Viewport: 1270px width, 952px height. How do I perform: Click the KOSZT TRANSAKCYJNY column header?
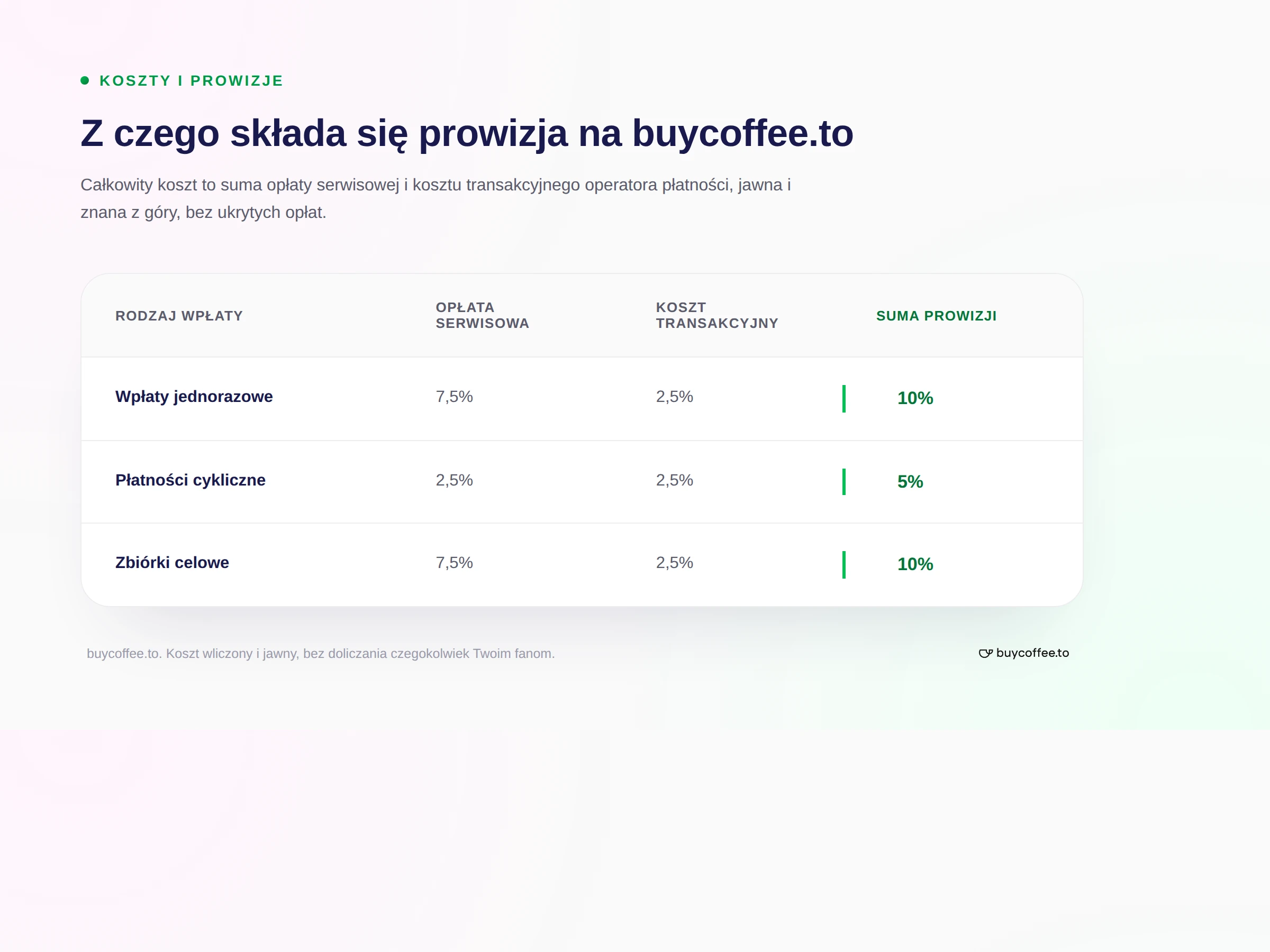coord(717,316)
